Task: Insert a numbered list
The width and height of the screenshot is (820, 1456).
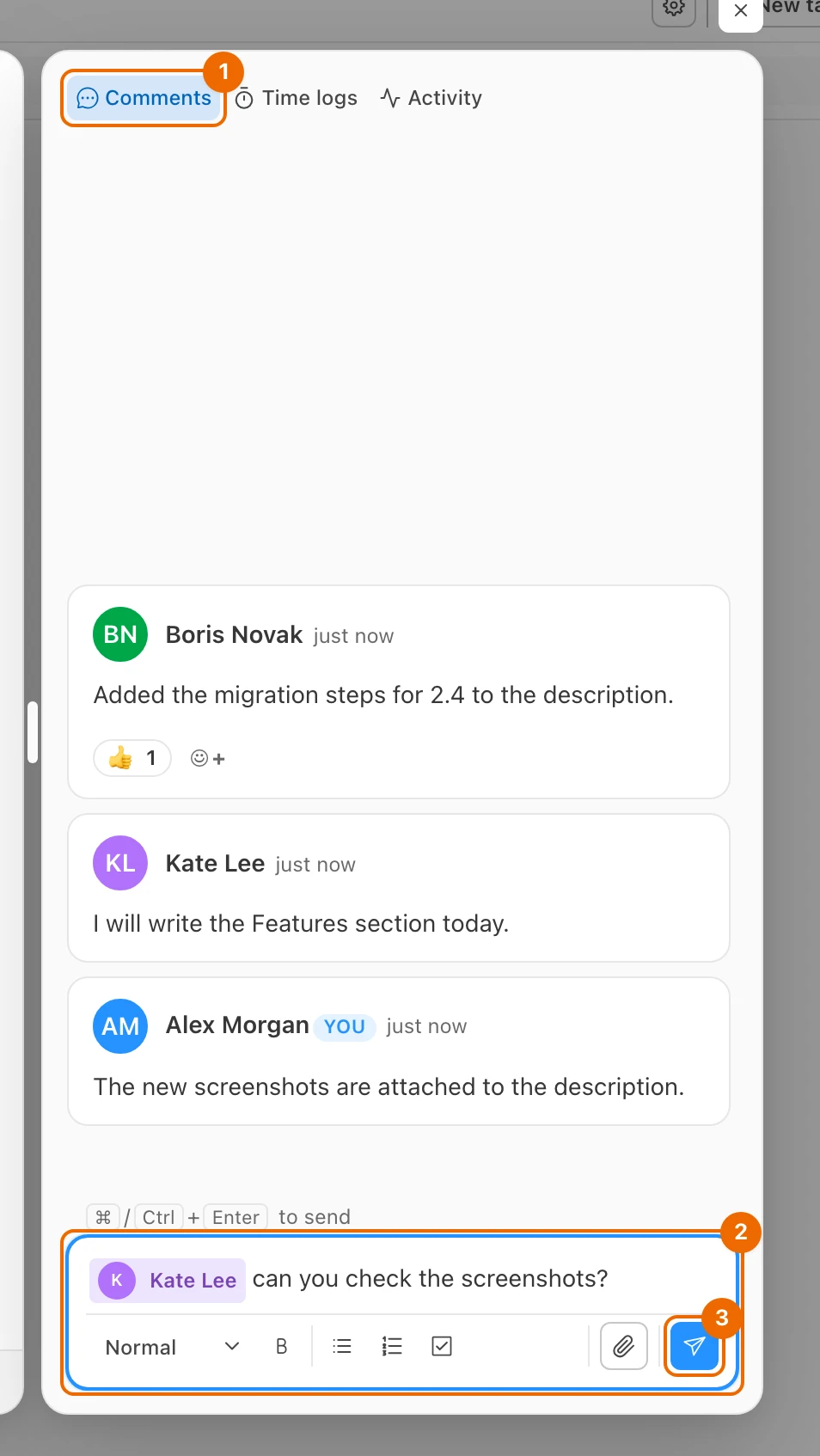Action: coord(392,1347)
